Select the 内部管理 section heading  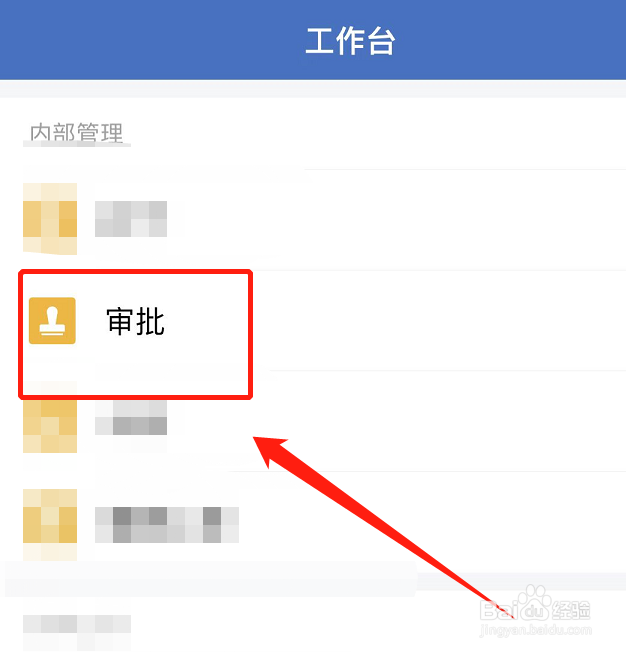77,133
